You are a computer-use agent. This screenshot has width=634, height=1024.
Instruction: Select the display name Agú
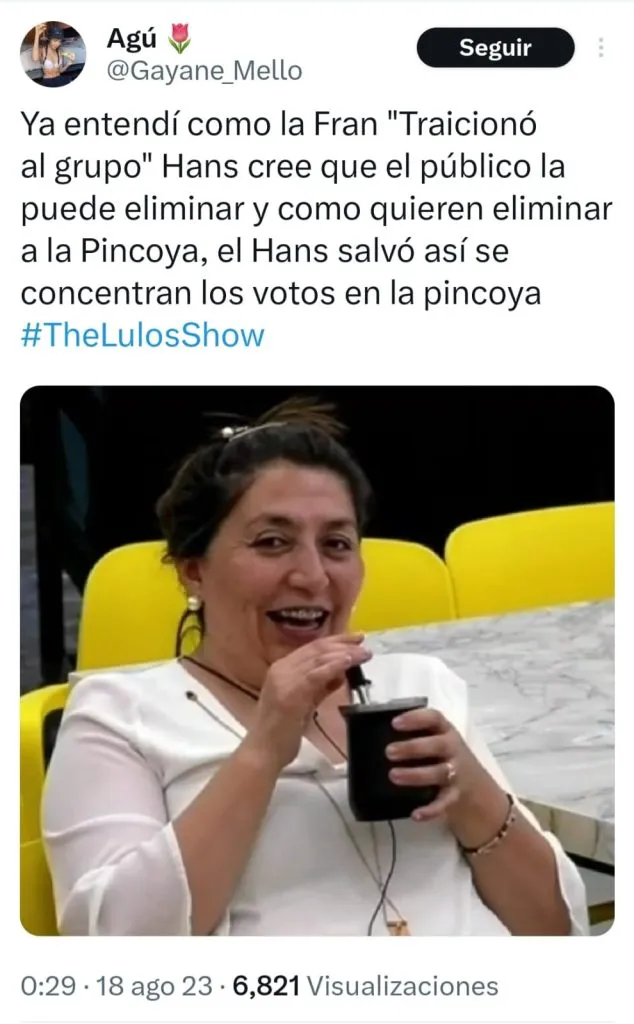pyautogui.click(x=132, y=39)
